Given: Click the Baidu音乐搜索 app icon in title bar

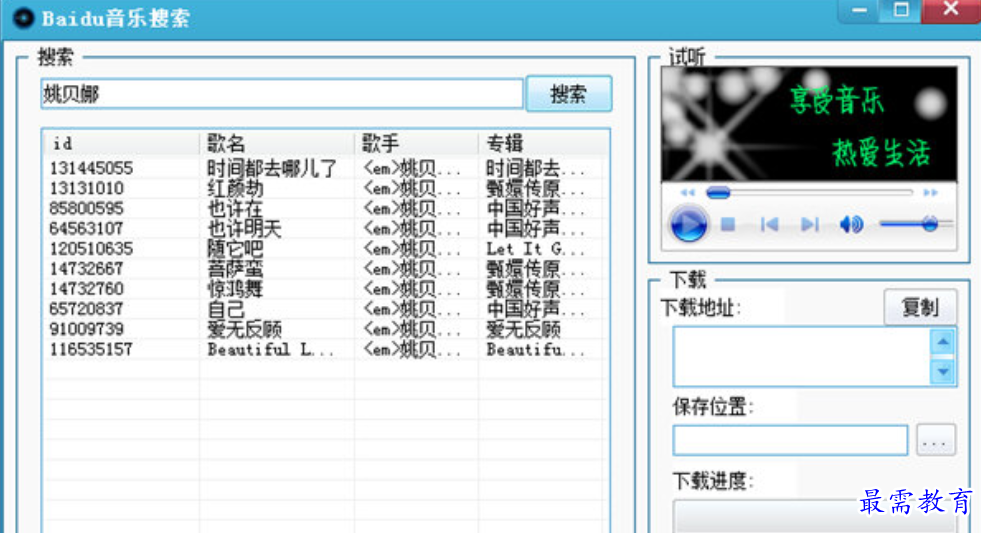Looking at the screenshot, I should tap(24, 18).
